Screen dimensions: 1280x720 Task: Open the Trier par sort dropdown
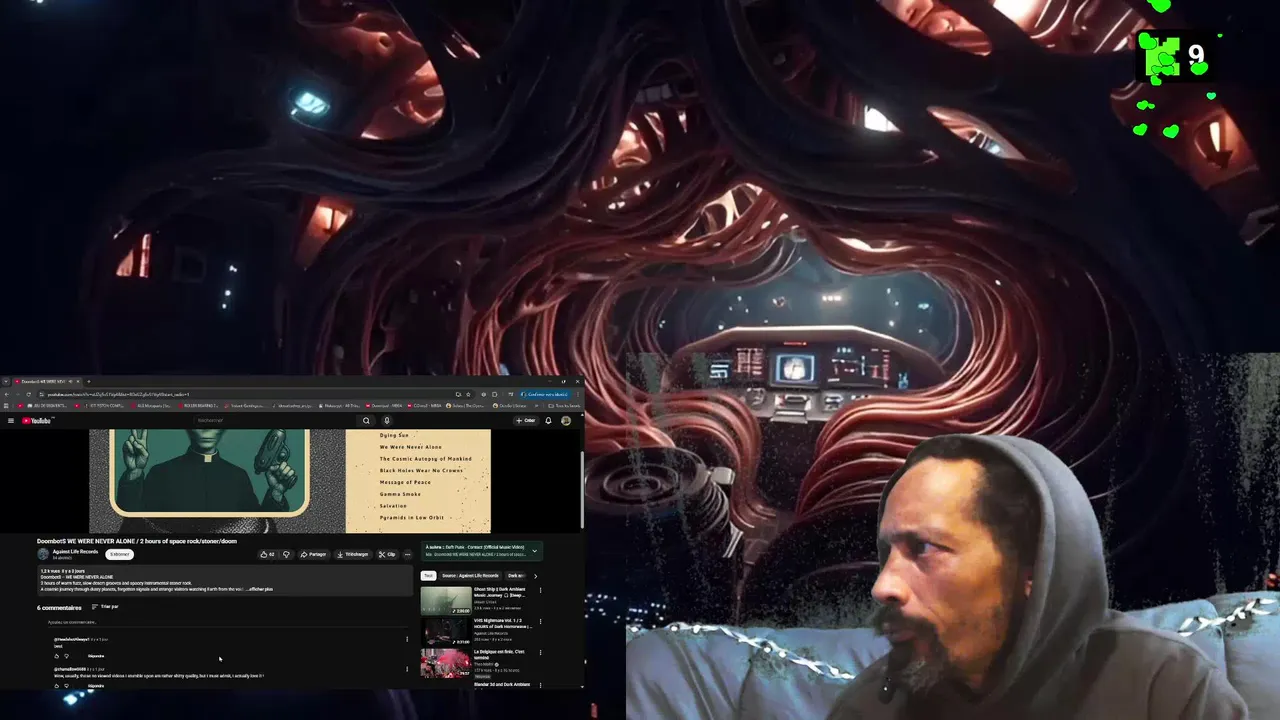105,607
